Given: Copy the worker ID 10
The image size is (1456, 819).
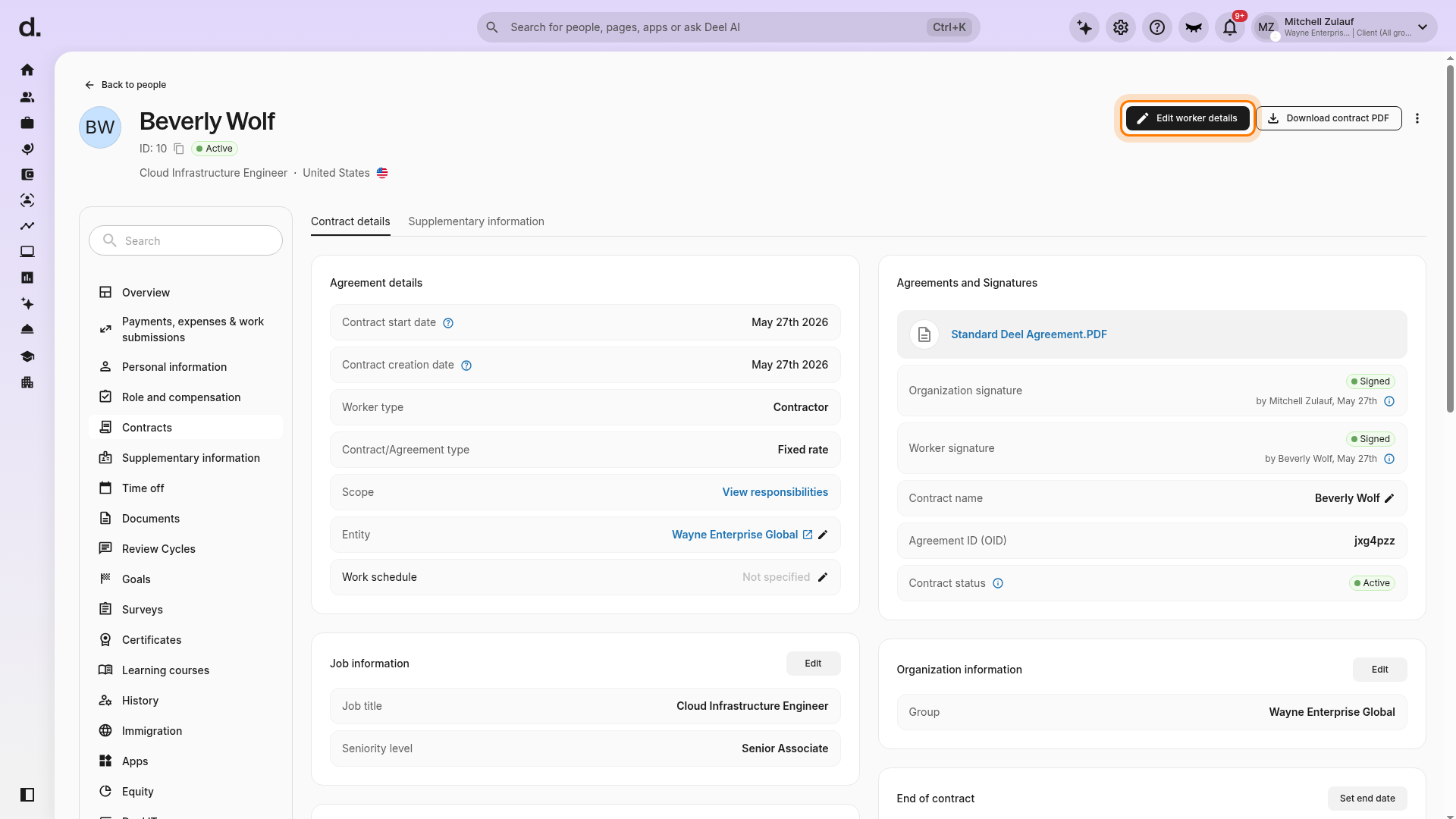Looking at the screenshot, I should (179, 149).
